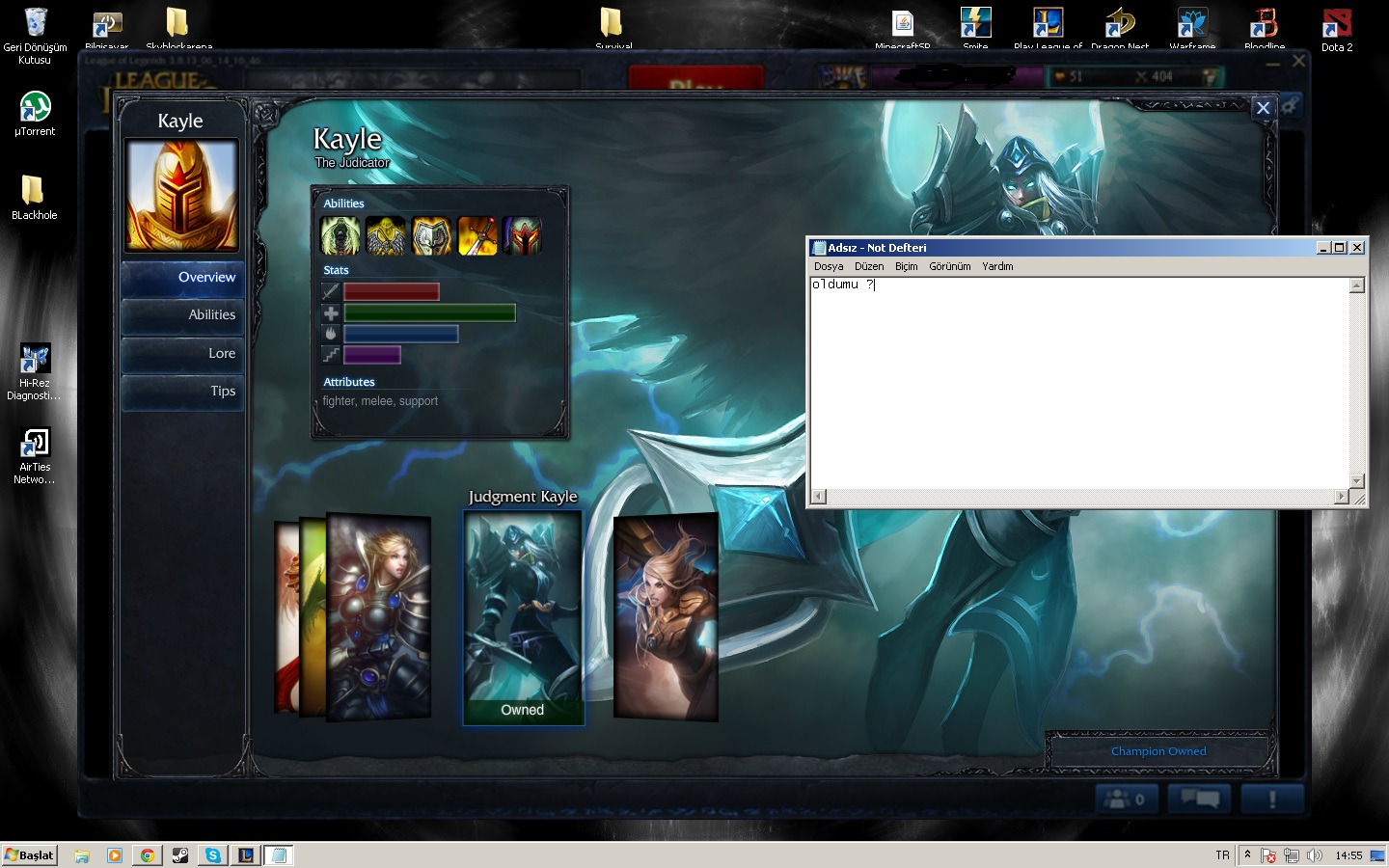This screenshot has height=868, width=1389.
Task: Open Skype from the taskbar
Action: [x=212, y=855]
